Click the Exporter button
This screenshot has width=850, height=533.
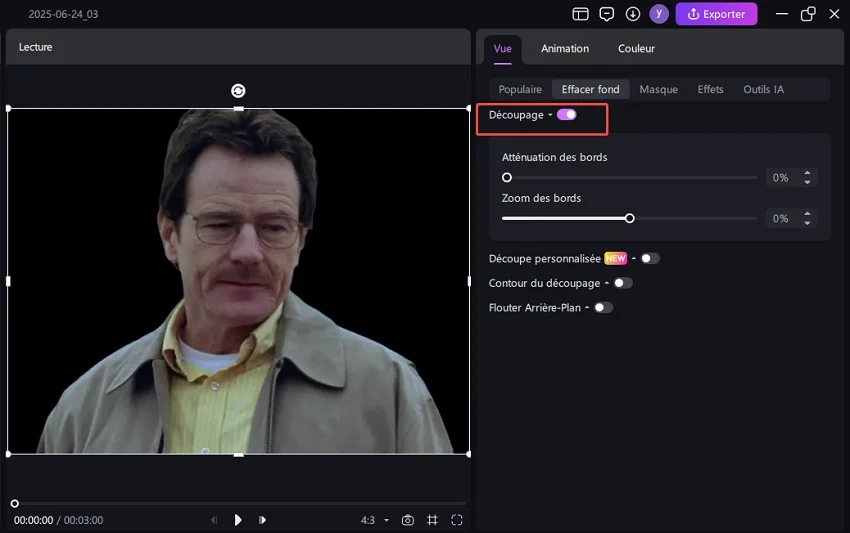717,14
